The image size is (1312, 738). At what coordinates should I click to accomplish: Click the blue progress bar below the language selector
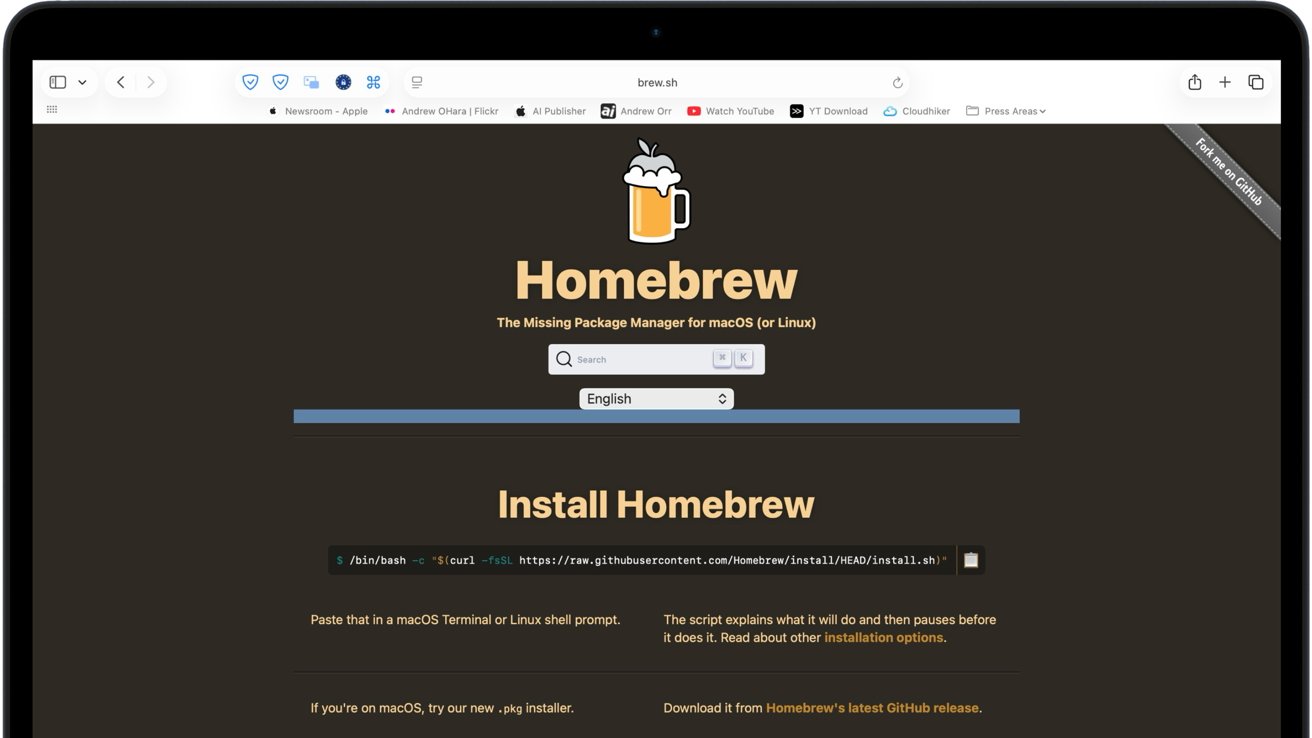(656, 416)
